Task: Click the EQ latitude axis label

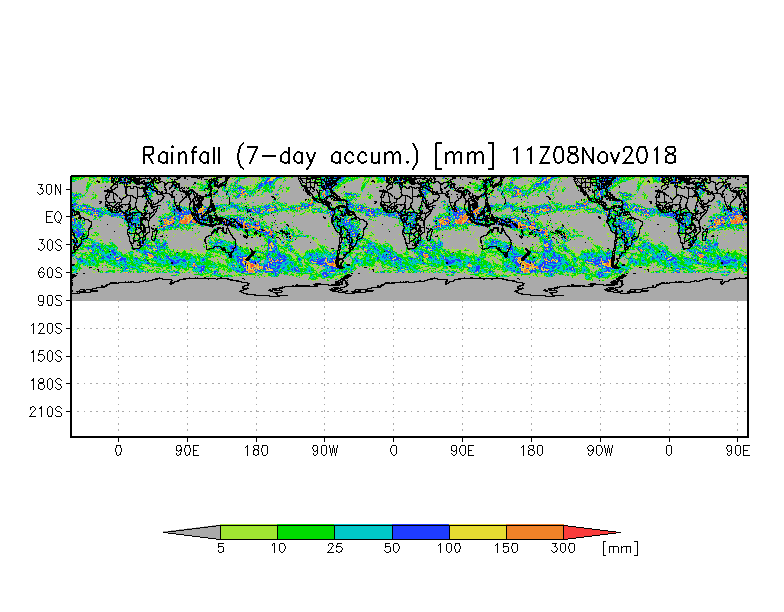Action: pos(54,218)
